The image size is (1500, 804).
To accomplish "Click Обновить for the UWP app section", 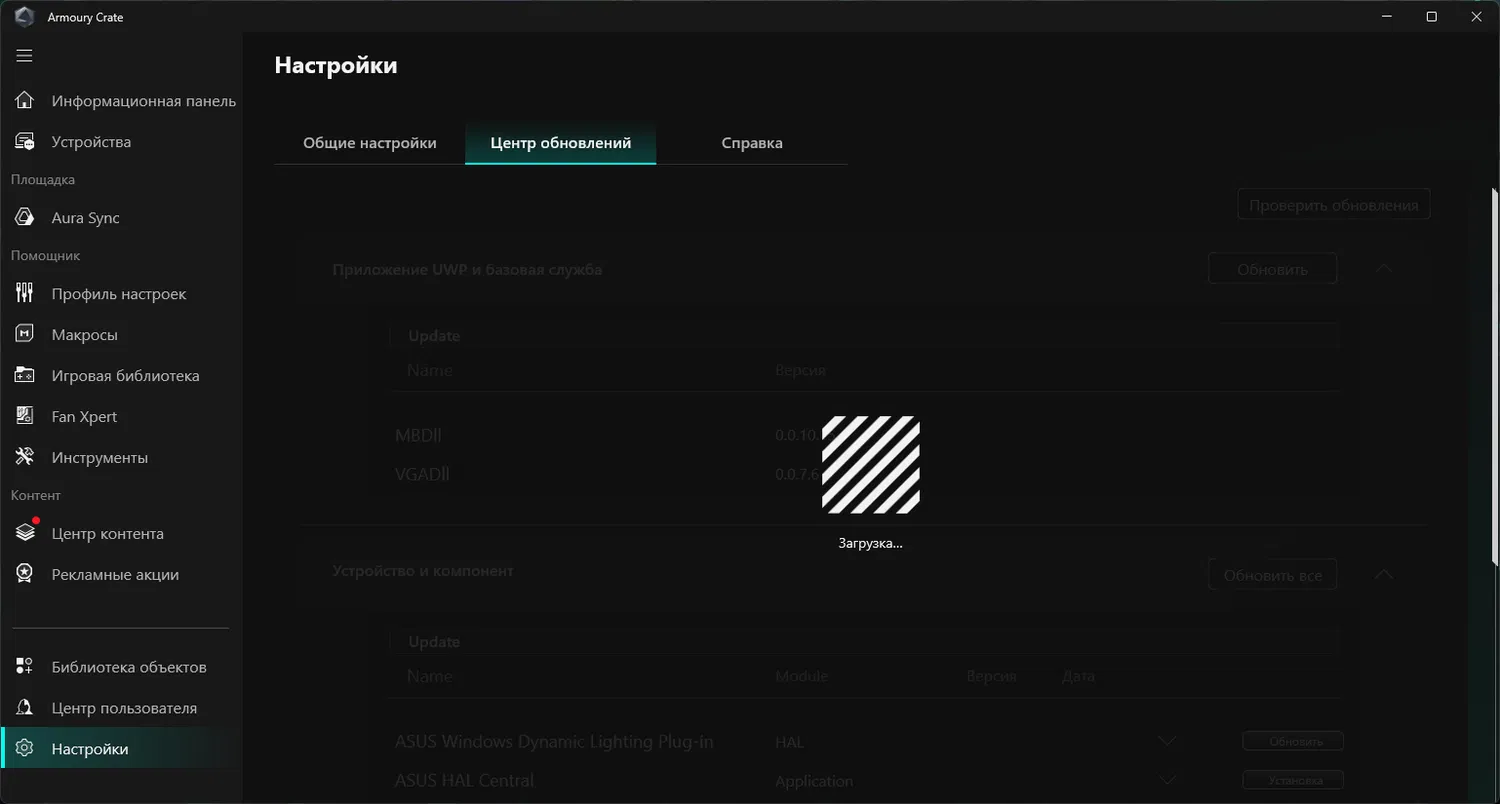I will (1272, 269).
